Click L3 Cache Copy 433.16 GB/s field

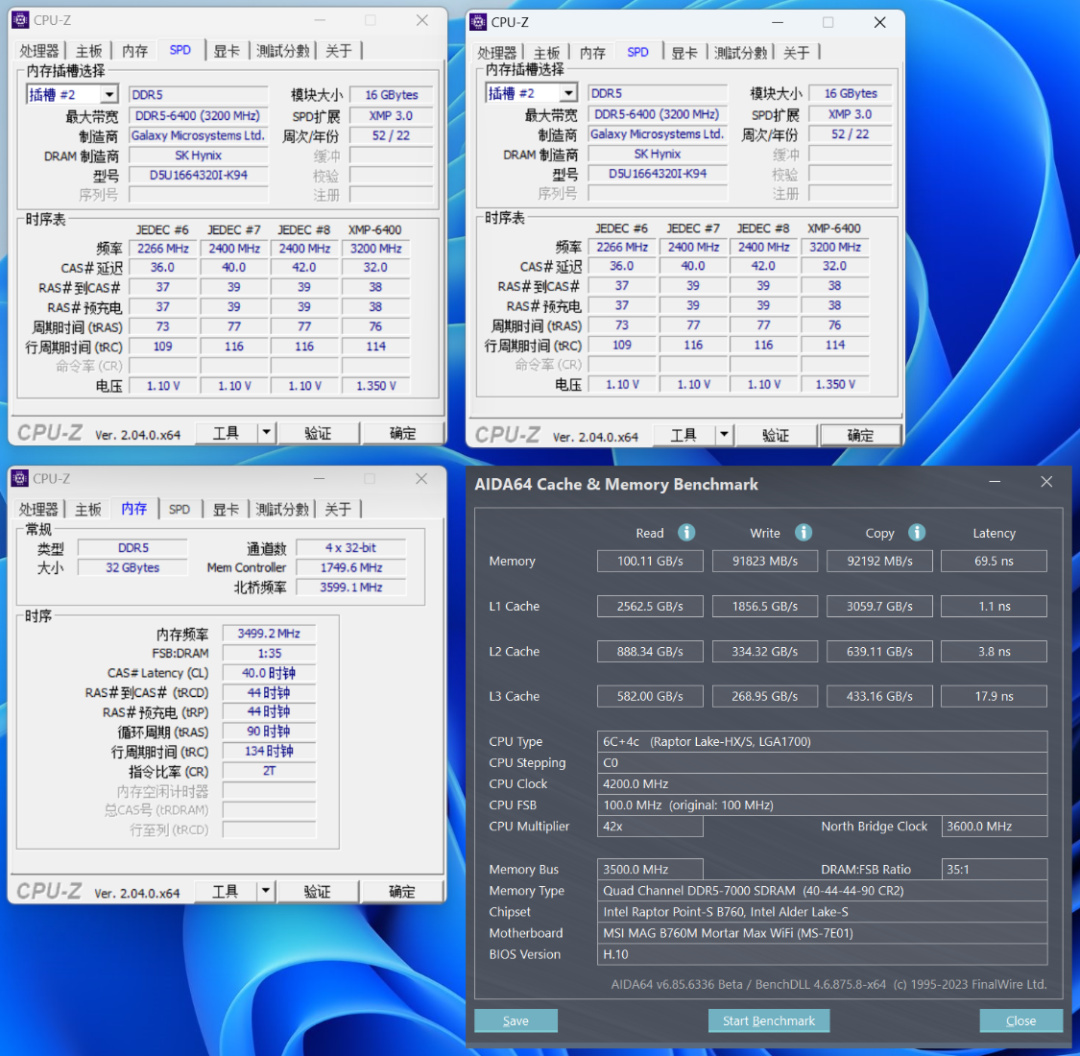[x=879, y=696]
